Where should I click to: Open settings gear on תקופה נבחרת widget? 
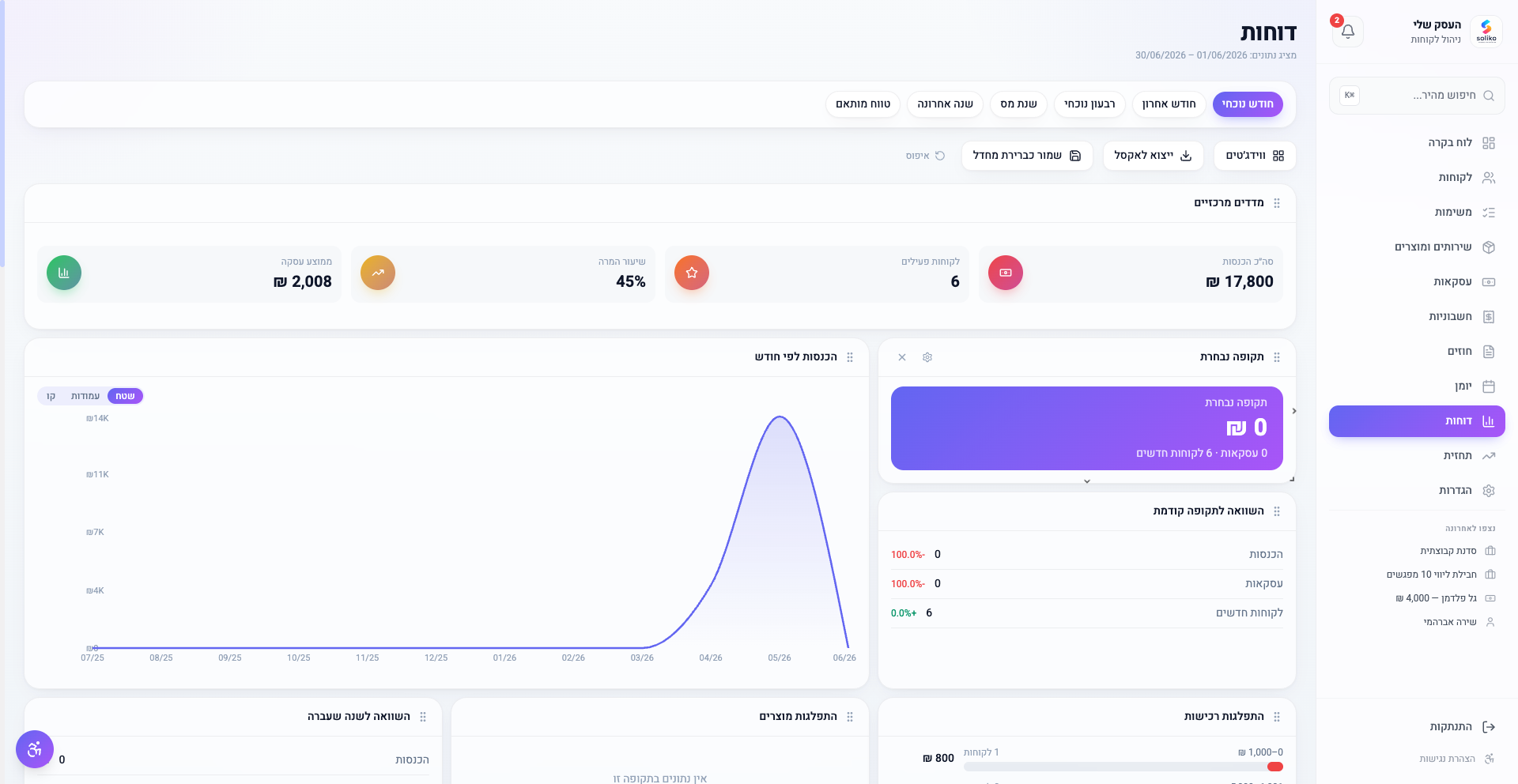coord(927,357)
